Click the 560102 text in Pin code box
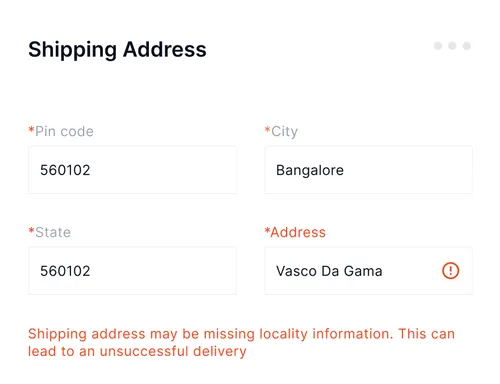This screenshot has width=500, height=384. [65, 170]
